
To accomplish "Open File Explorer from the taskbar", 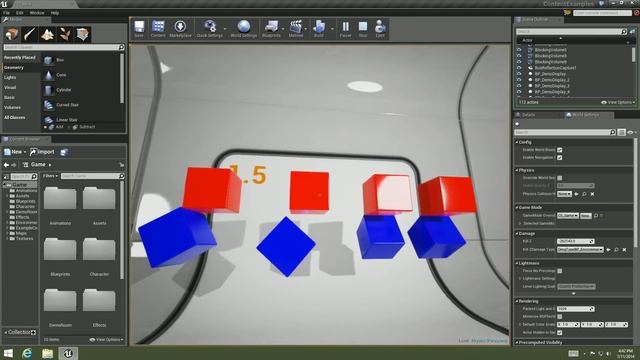I will (x=48, y=353).
